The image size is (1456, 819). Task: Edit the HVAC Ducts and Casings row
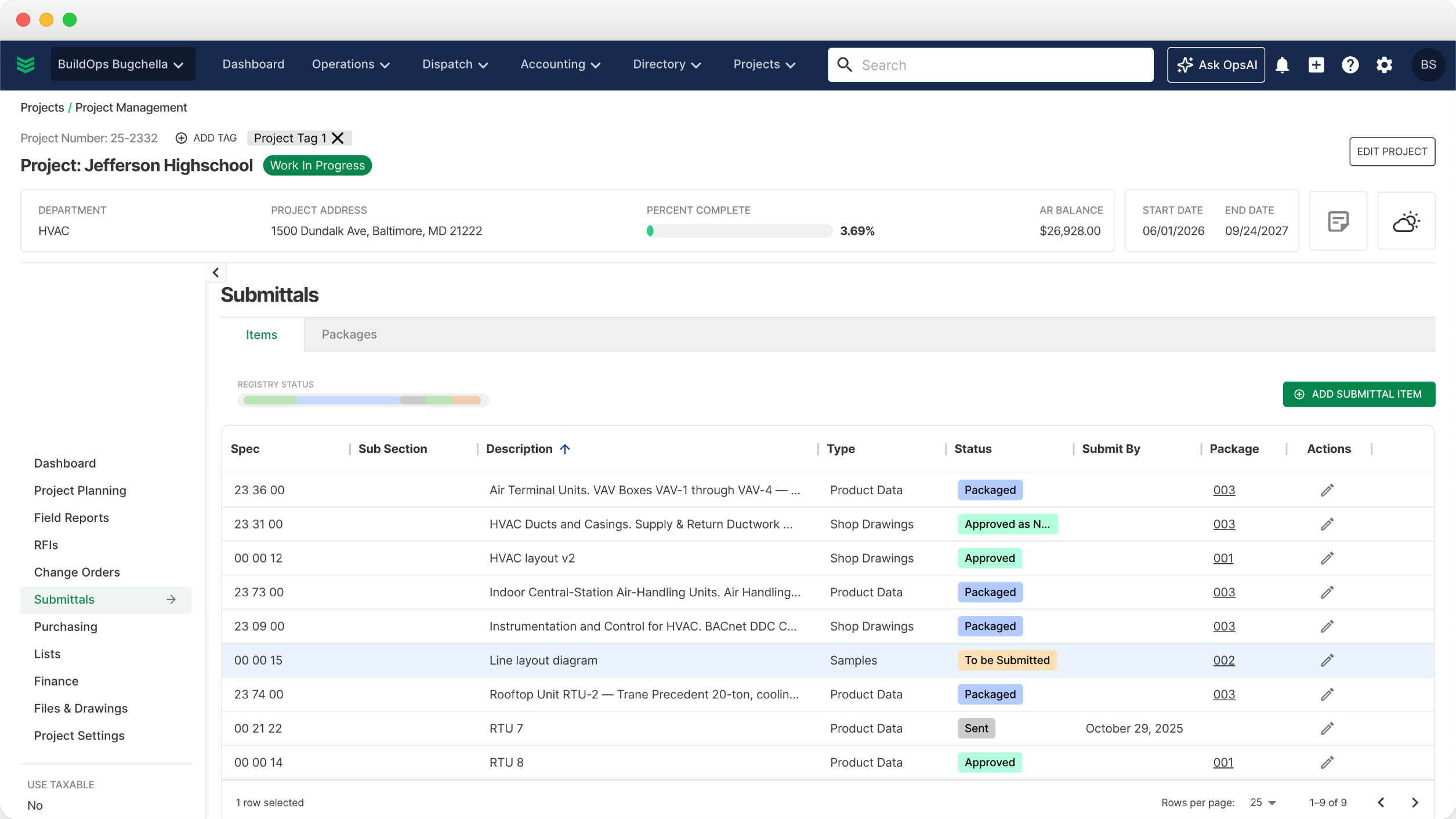(1327, 524)
